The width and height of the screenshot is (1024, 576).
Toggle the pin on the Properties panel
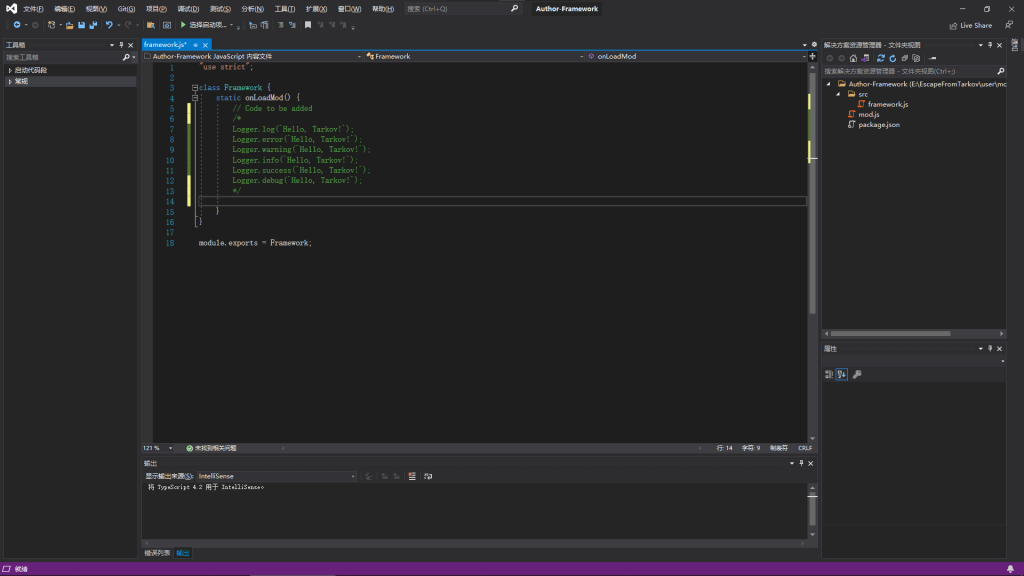(x=990, y=349)
